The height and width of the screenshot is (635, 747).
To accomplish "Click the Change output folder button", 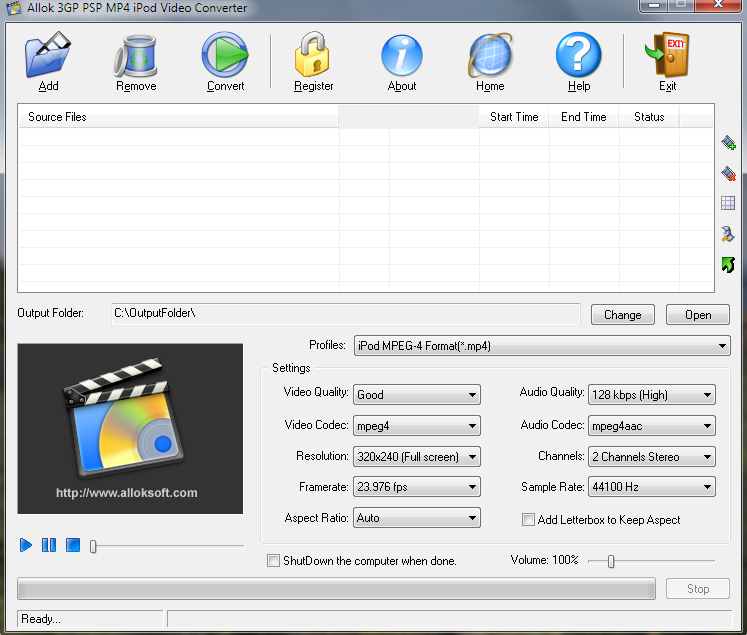I will (623, 314).
